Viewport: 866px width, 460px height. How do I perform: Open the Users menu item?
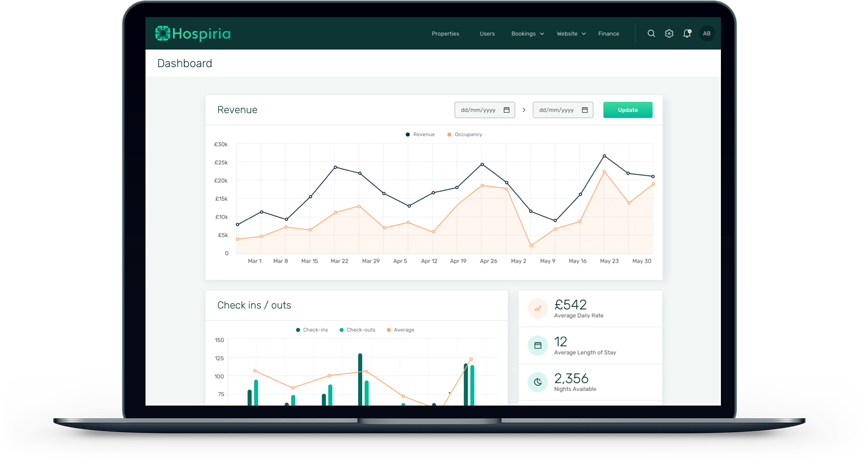tap(487, 34)
